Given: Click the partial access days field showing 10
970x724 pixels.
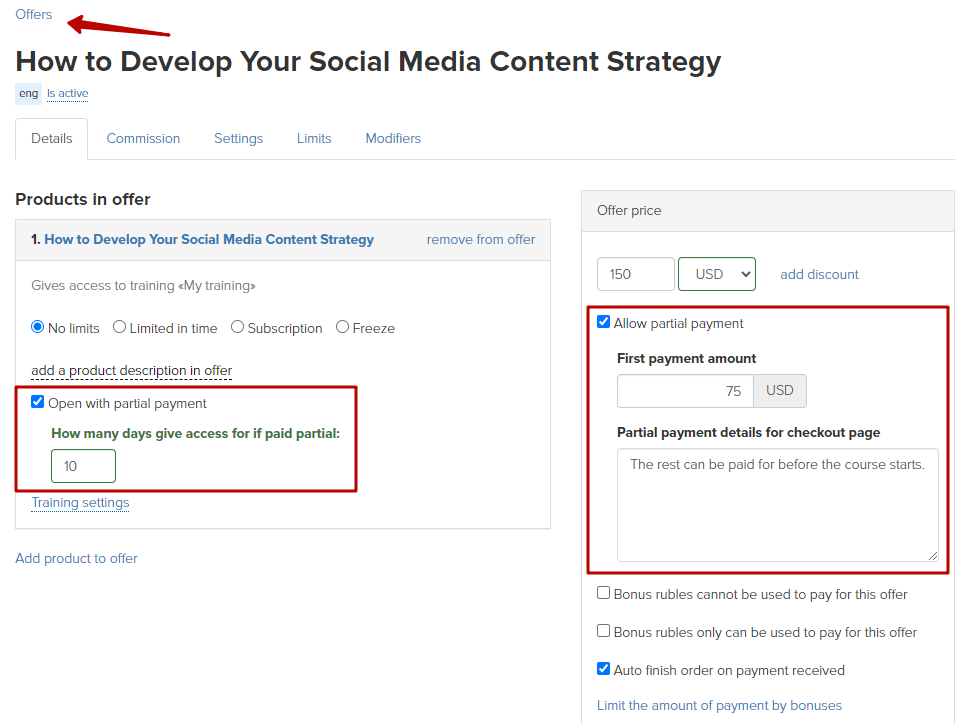Looking at the screenshot, I should (x=84, y=466).
